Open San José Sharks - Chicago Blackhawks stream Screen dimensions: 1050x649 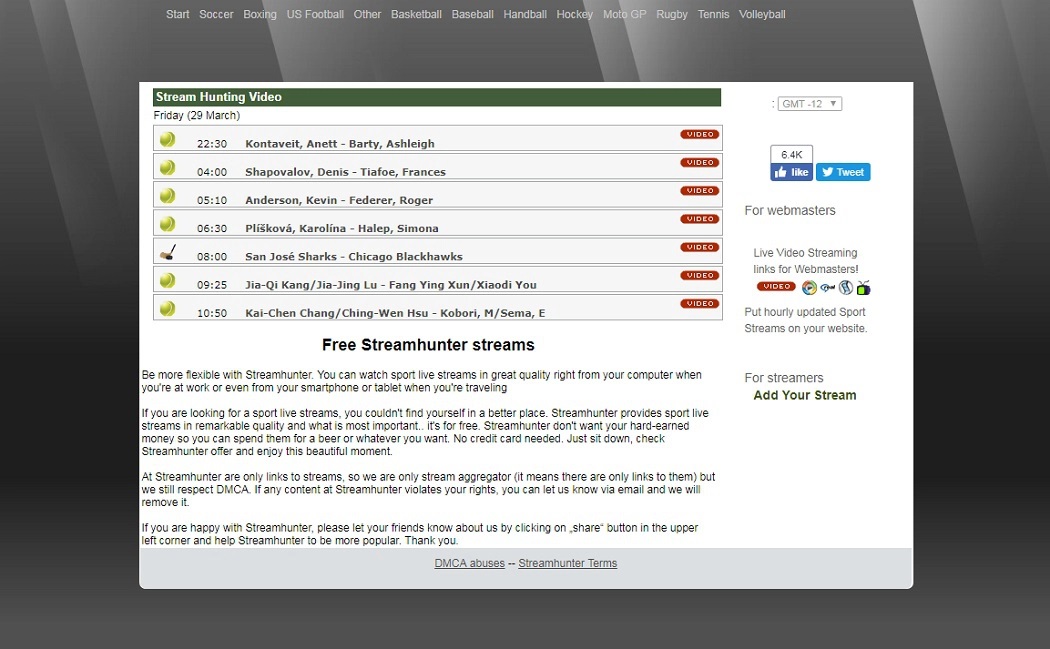[354, 256]
